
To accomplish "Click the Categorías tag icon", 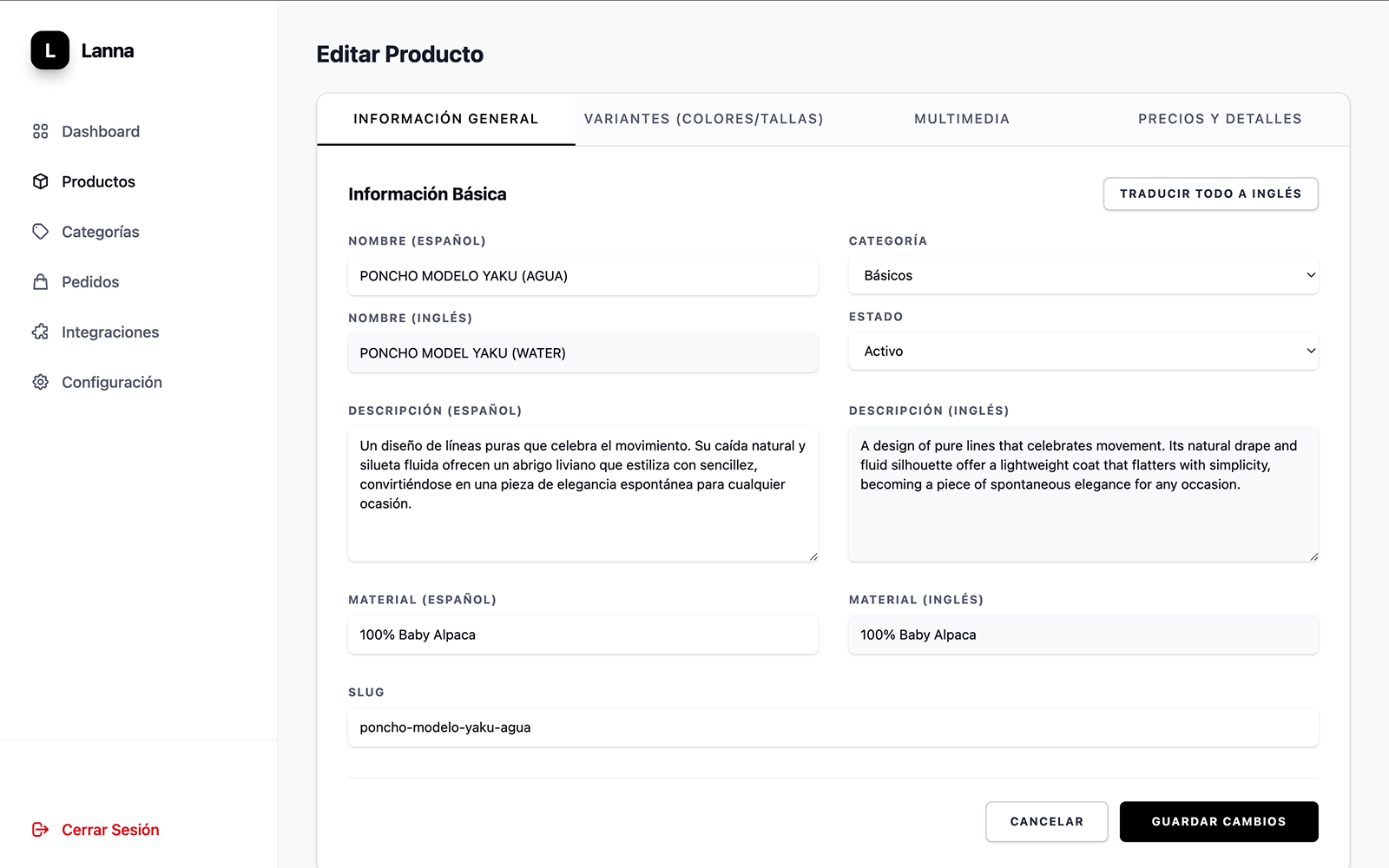I will pos(40,232).
